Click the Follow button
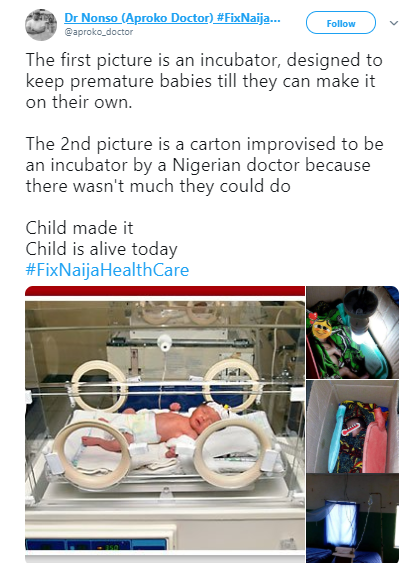 [x=341, y=23]
